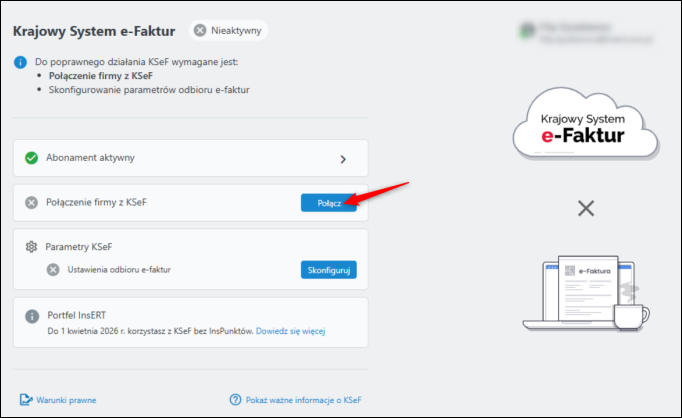Click the green check icon by Abonament aktywny
The image size is (682, 418).
tap(31, 158)
